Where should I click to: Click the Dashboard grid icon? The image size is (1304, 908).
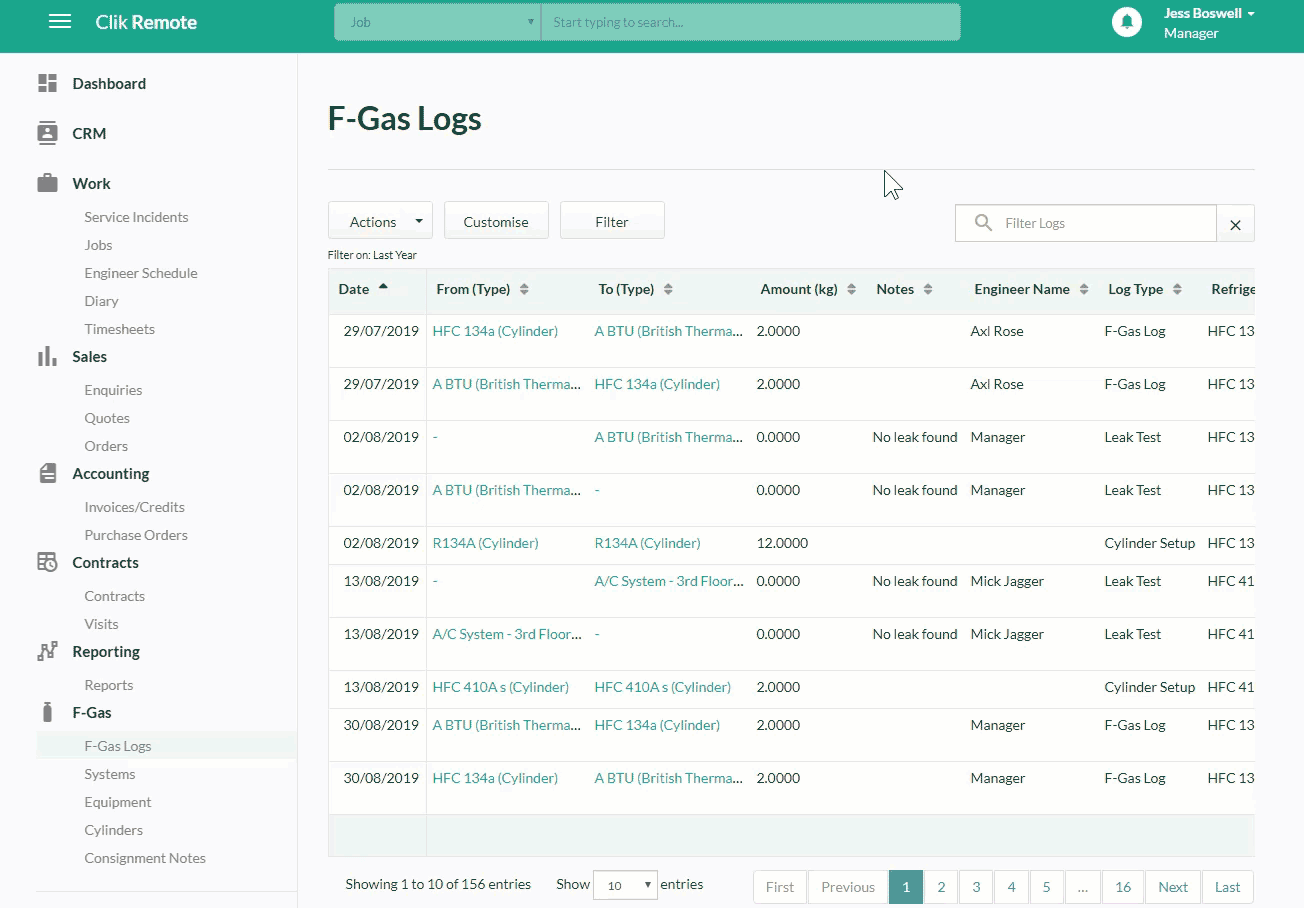point(47,83)
